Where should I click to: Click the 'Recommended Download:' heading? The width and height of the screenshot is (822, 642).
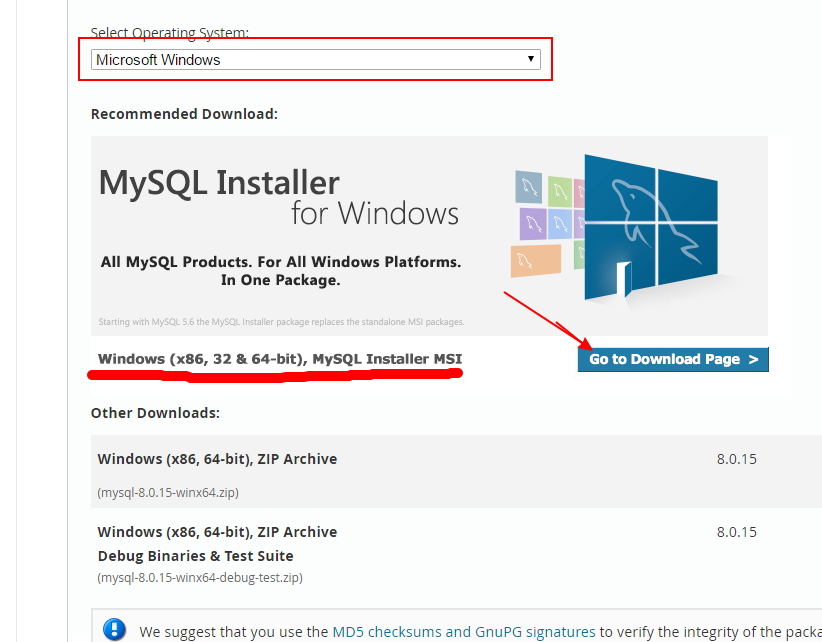tap(184, 114)
